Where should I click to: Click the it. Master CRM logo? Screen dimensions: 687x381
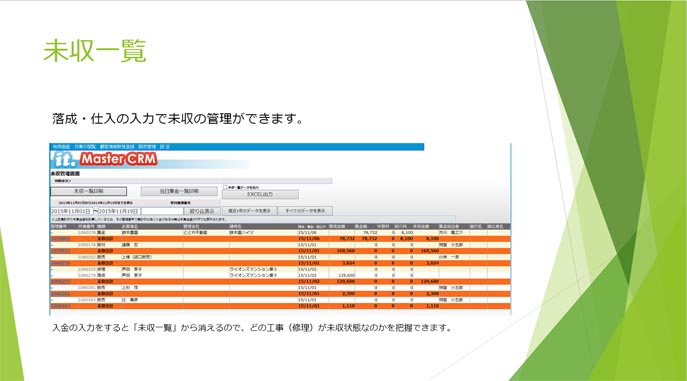click(x=104, y=159)
